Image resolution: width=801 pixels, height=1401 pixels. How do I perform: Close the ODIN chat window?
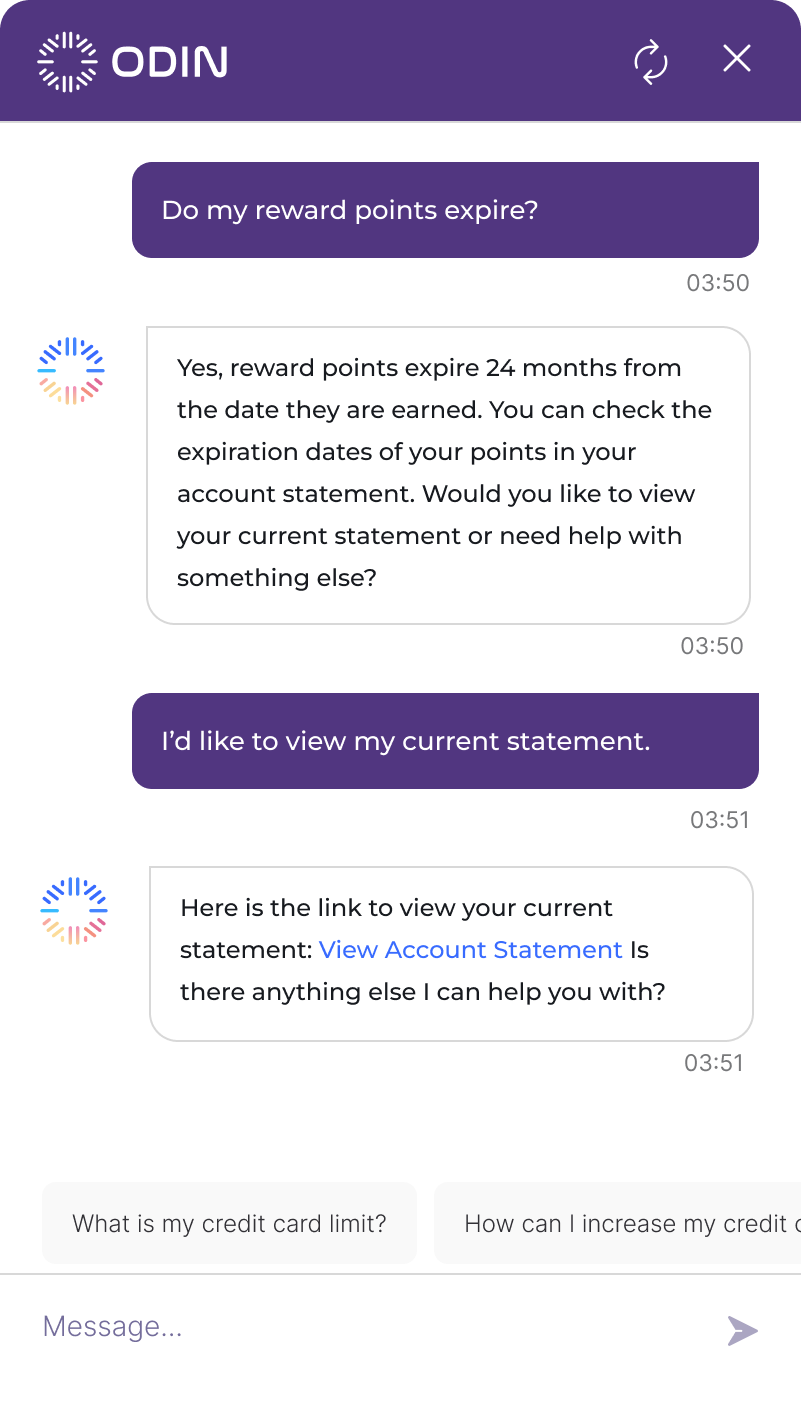[737, 60]
